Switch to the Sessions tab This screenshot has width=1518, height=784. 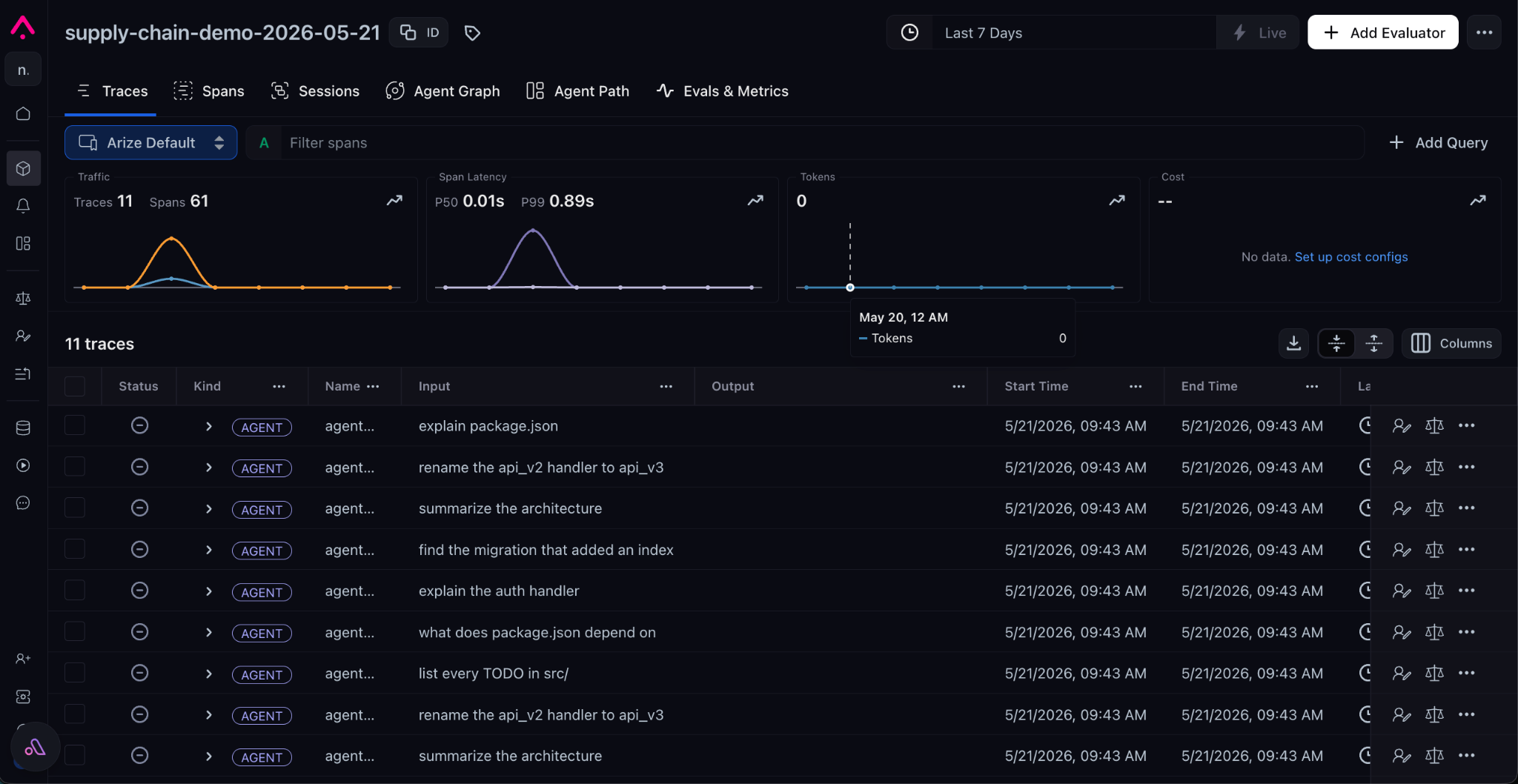(x=315, y=91)
